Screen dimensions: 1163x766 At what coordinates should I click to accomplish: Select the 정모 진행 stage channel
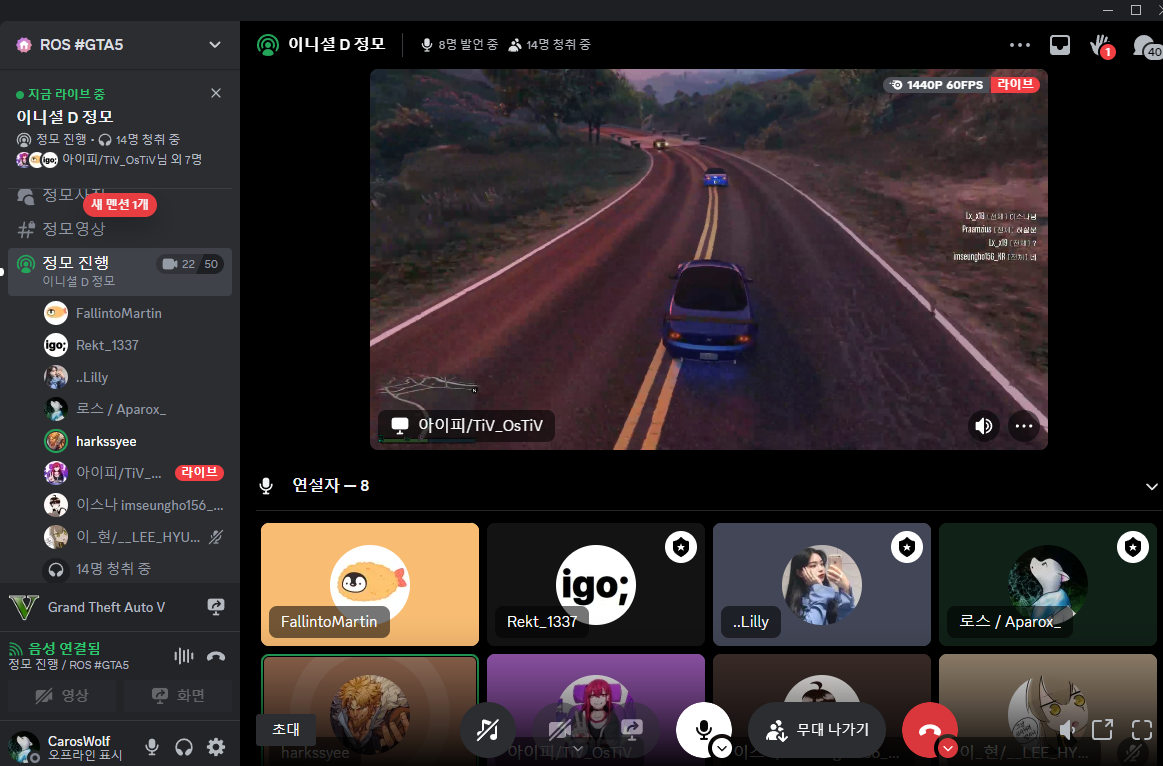point(119,271)
